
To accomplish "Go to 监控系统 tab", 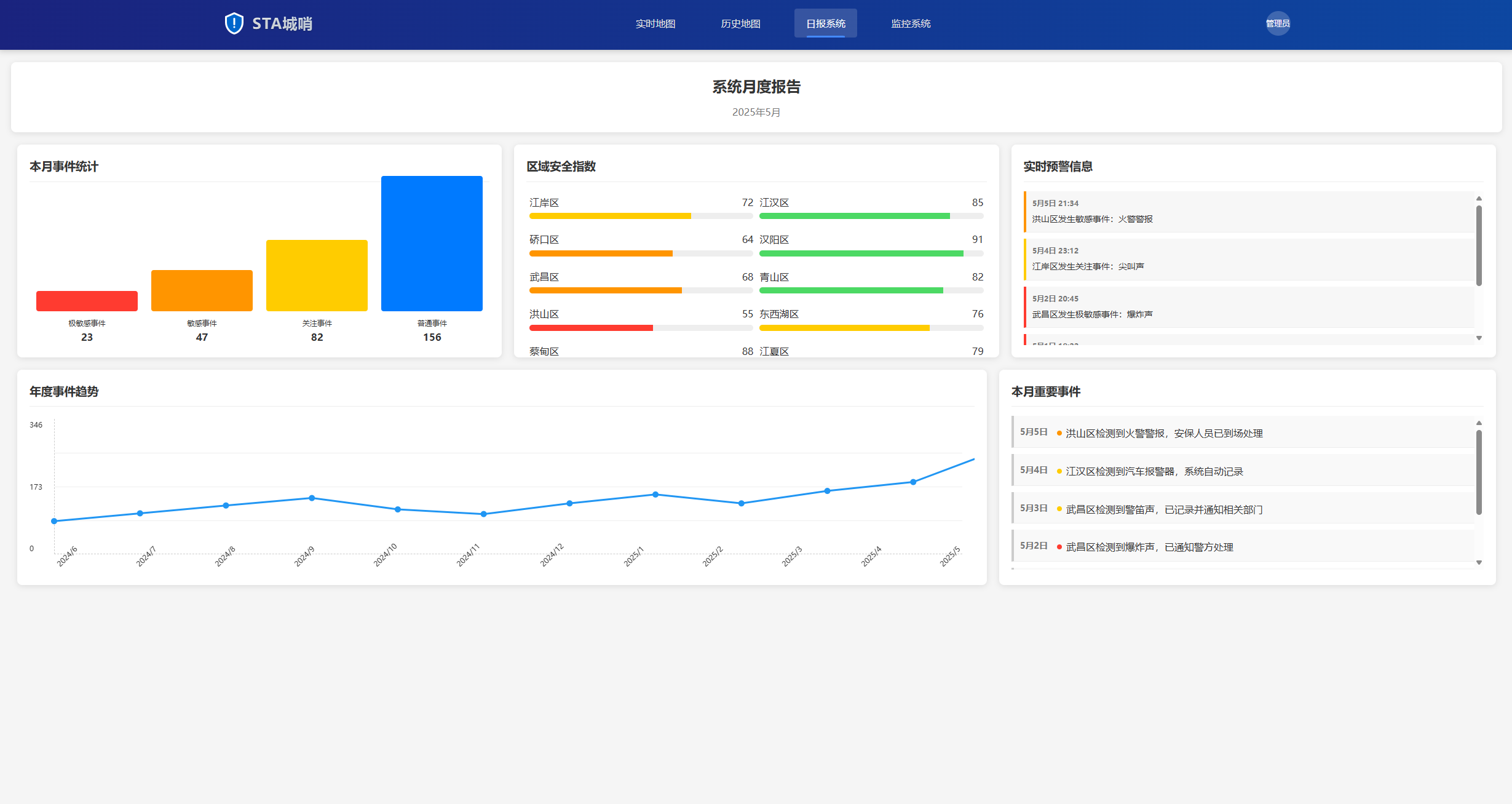I will (911, 23).
